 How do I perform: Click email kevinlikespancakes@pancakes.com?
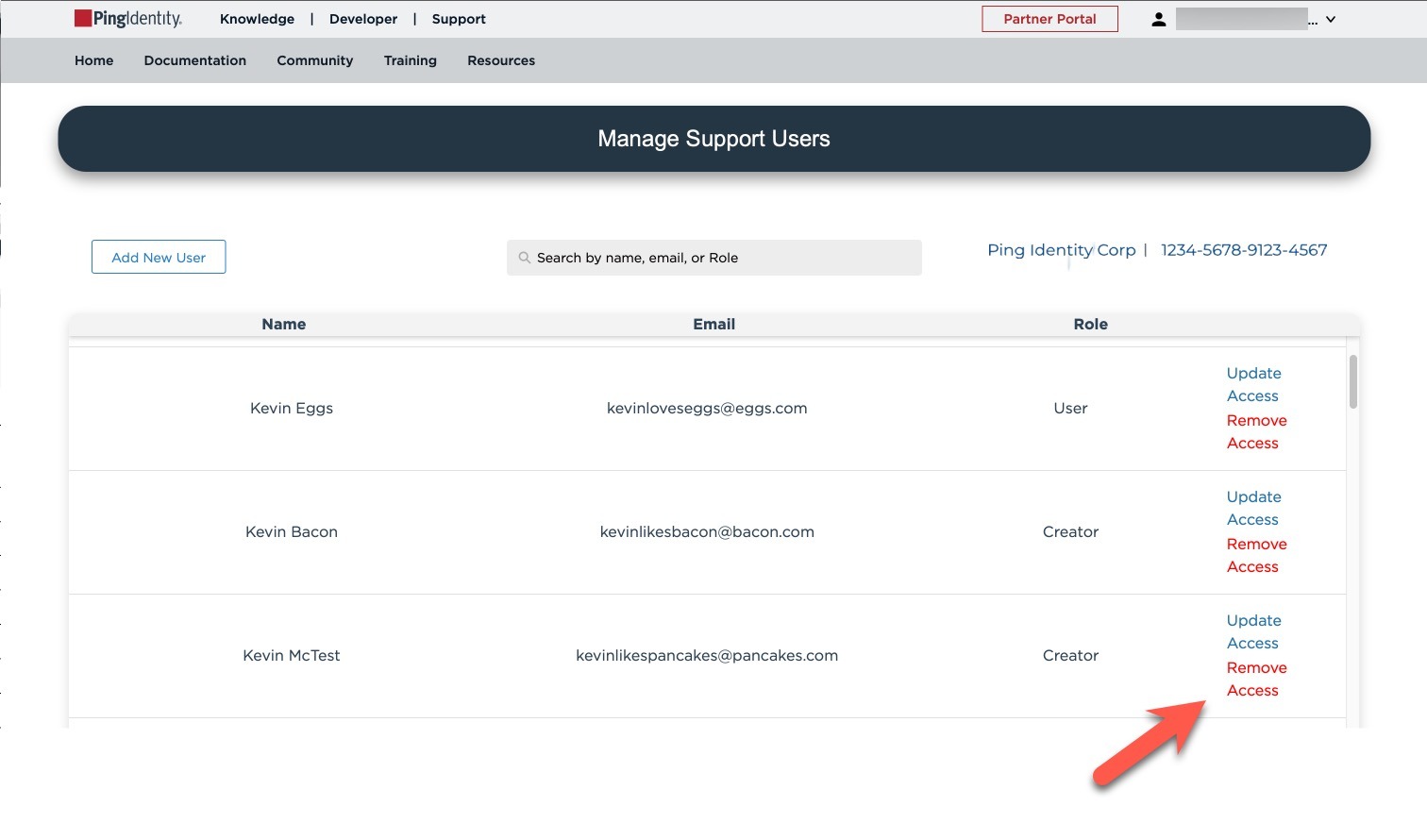[707, 655]
